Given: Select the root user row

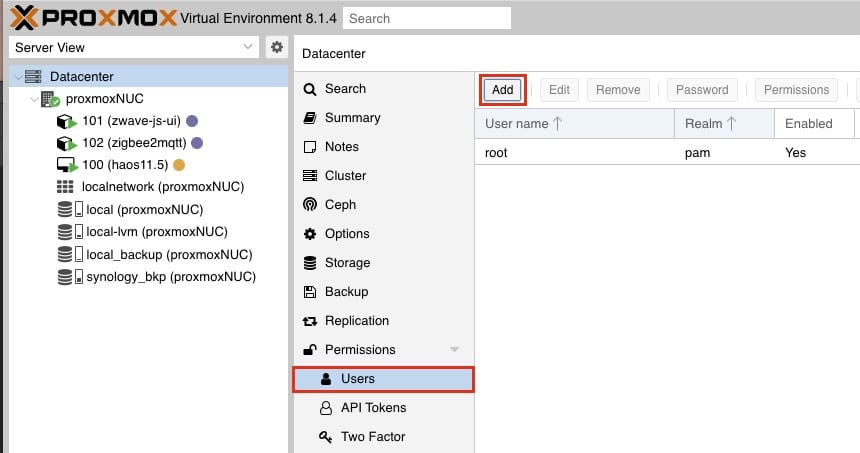Looking at the screenshot, I should [x=667, y=152].
